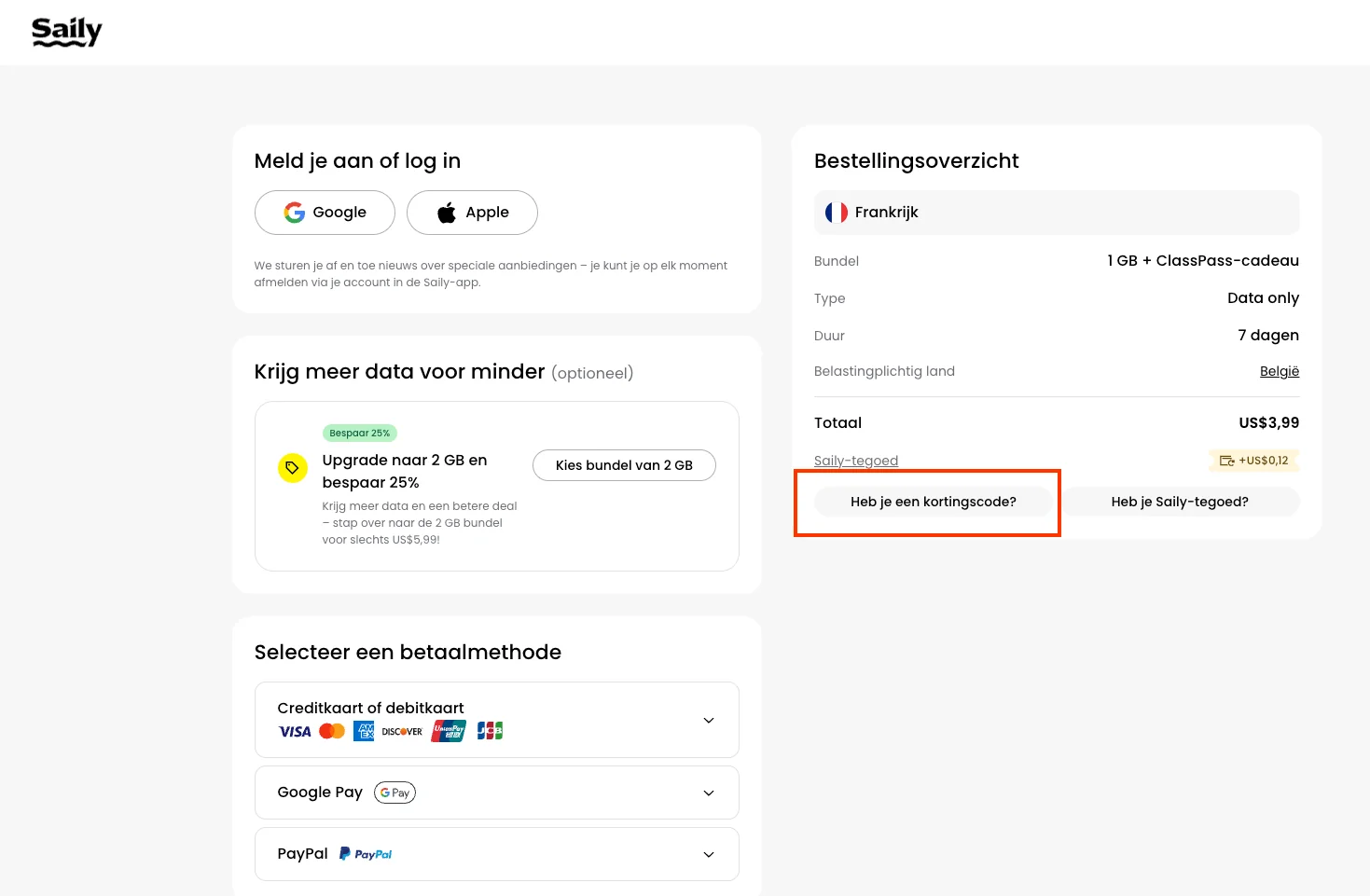Click Heb je een kortingscode button
This screenshot has height=896, width=1370.
(933, 502)
